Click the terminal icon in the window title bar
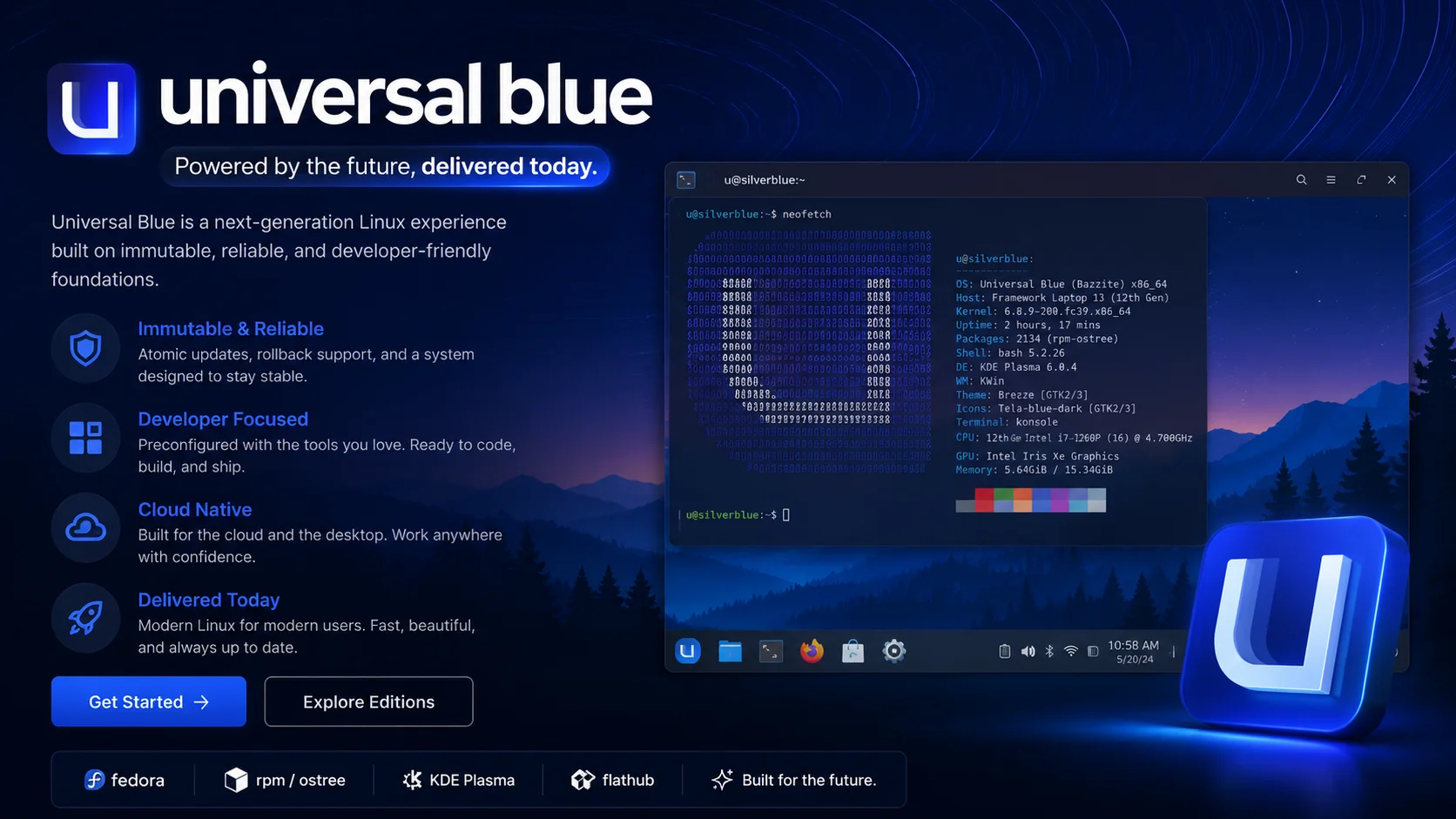 coord(686,180)
